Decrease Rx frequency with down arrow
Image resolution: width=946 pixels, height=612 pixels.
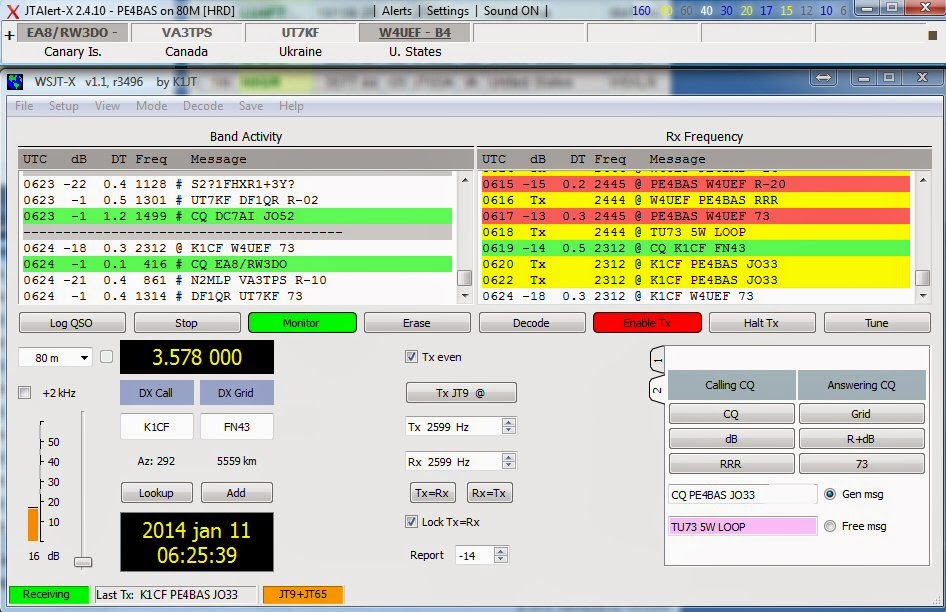[x=509, y=465]
